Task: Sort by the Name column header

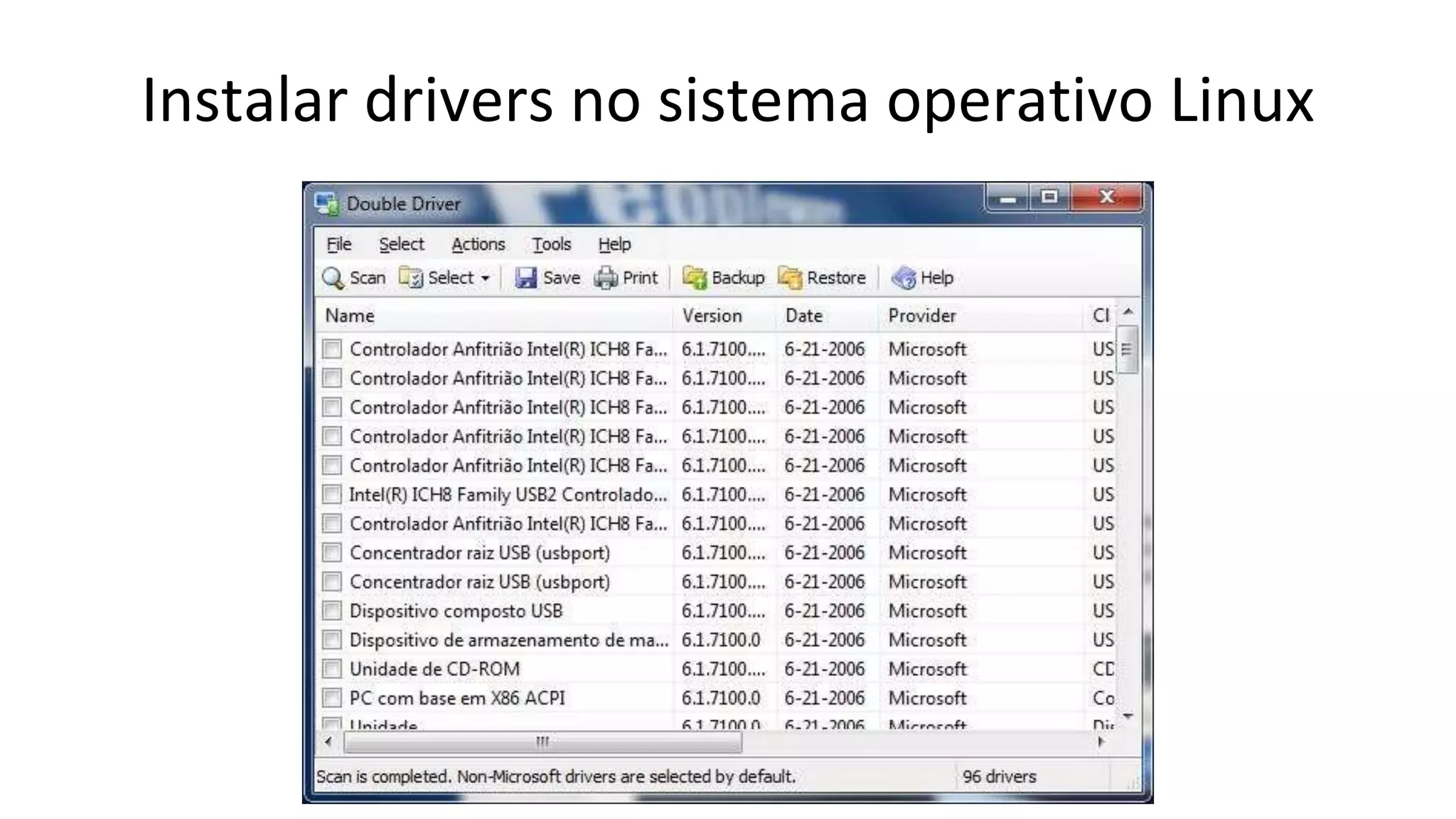Action: (495, 316)
